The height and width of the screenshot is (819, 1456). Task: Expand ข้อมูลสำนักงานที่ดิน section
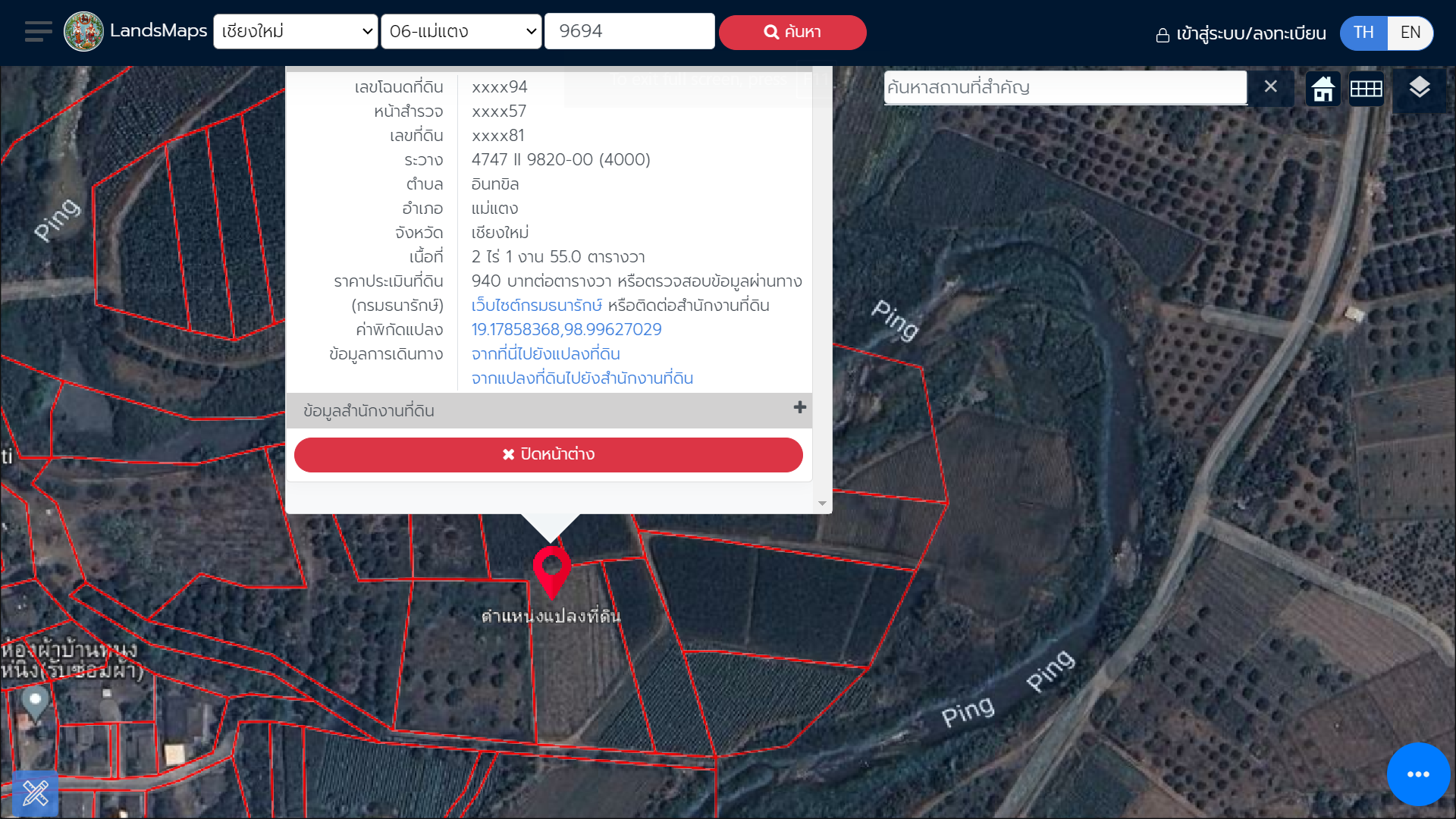799,408
